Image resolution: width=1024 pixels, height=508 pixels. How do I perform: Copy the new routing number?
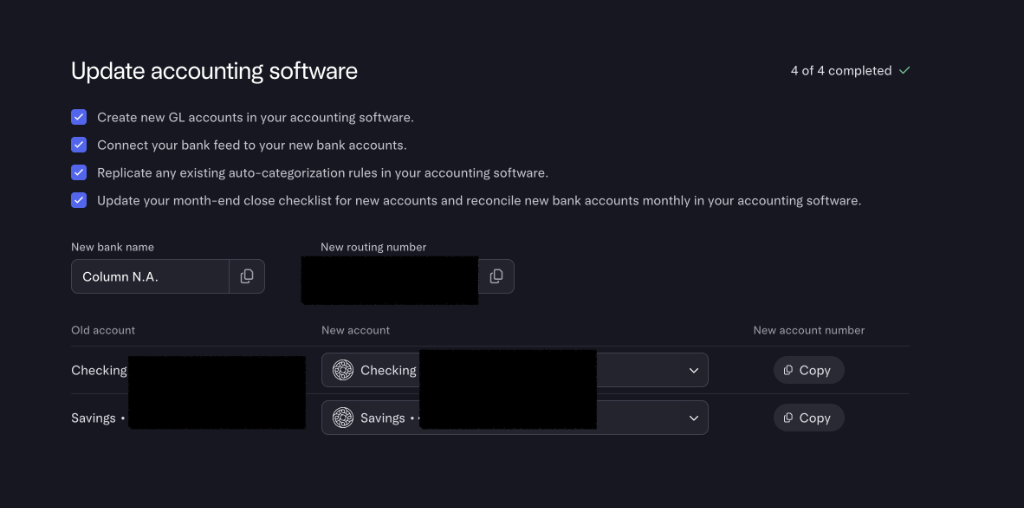pyautogui.click(x=496, y=276)
